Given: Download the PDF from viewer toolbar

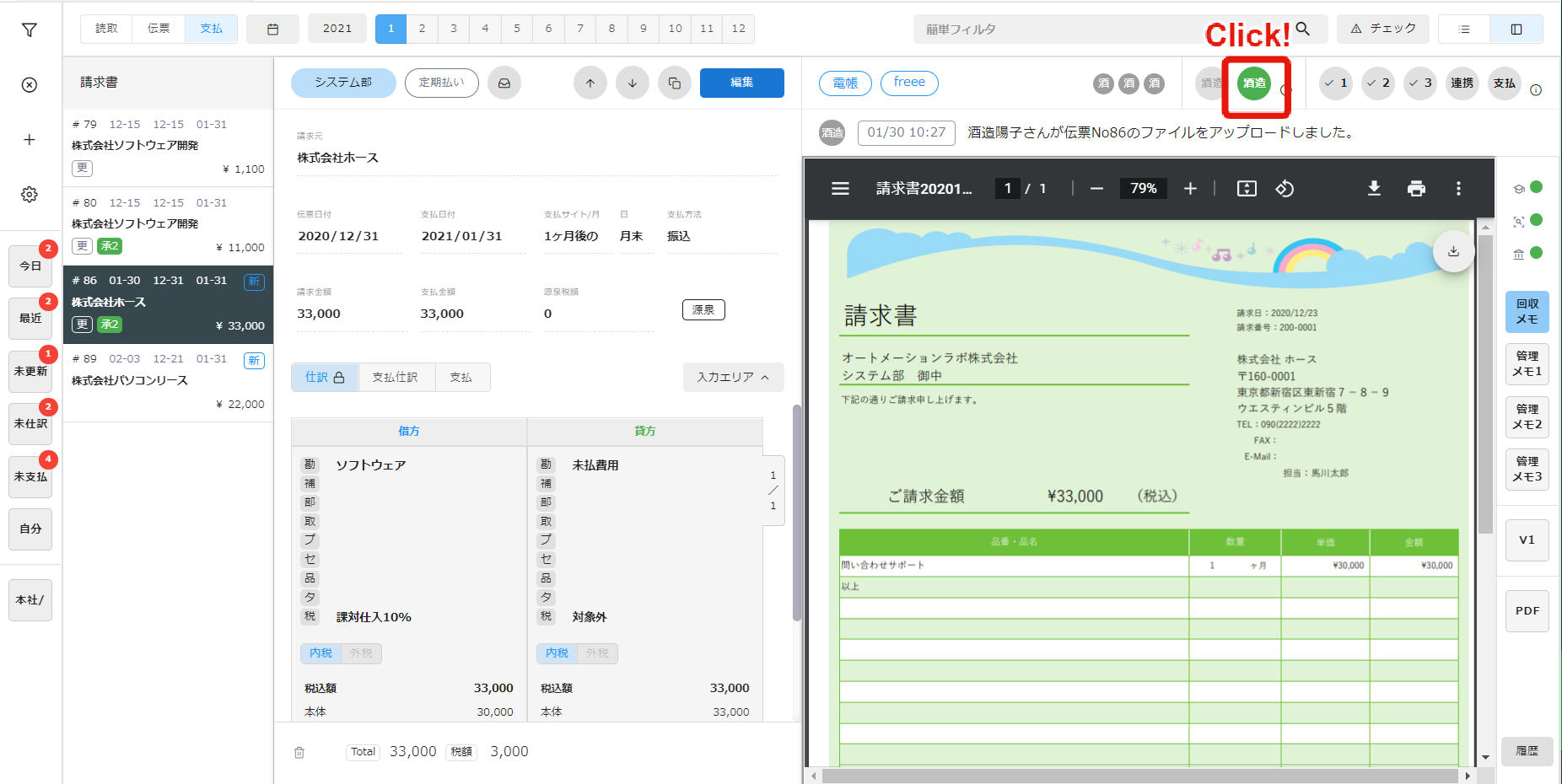Looking at the screenshot, I should (1374, 189).
